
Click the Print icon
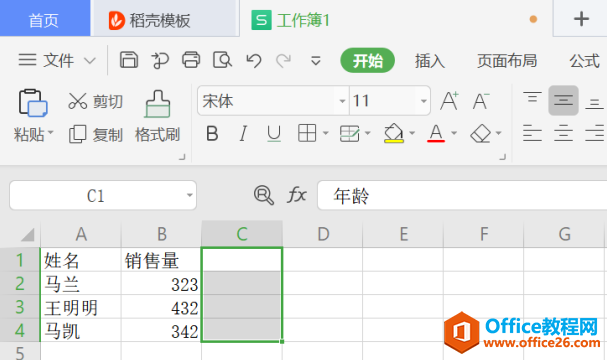point(191,60)
